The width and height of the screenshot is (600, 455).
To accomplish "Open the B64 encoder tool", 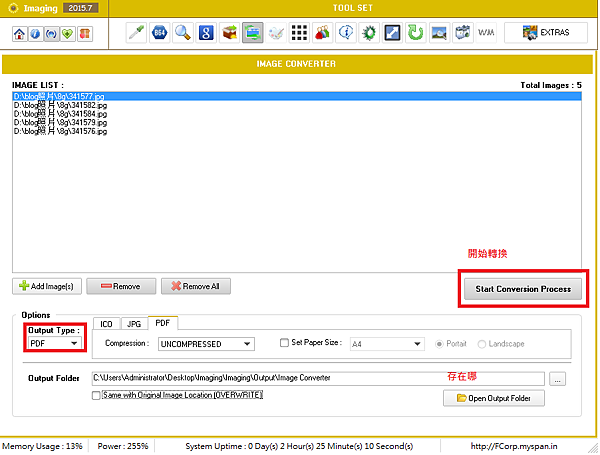I will click(x=159, y=33).
